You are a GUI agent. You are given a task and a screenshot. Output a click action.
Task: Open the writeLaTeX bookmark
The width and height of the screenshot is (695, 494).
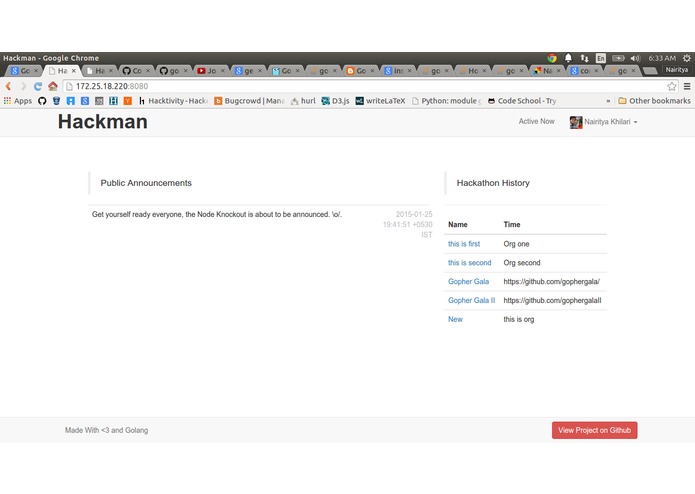380,101
